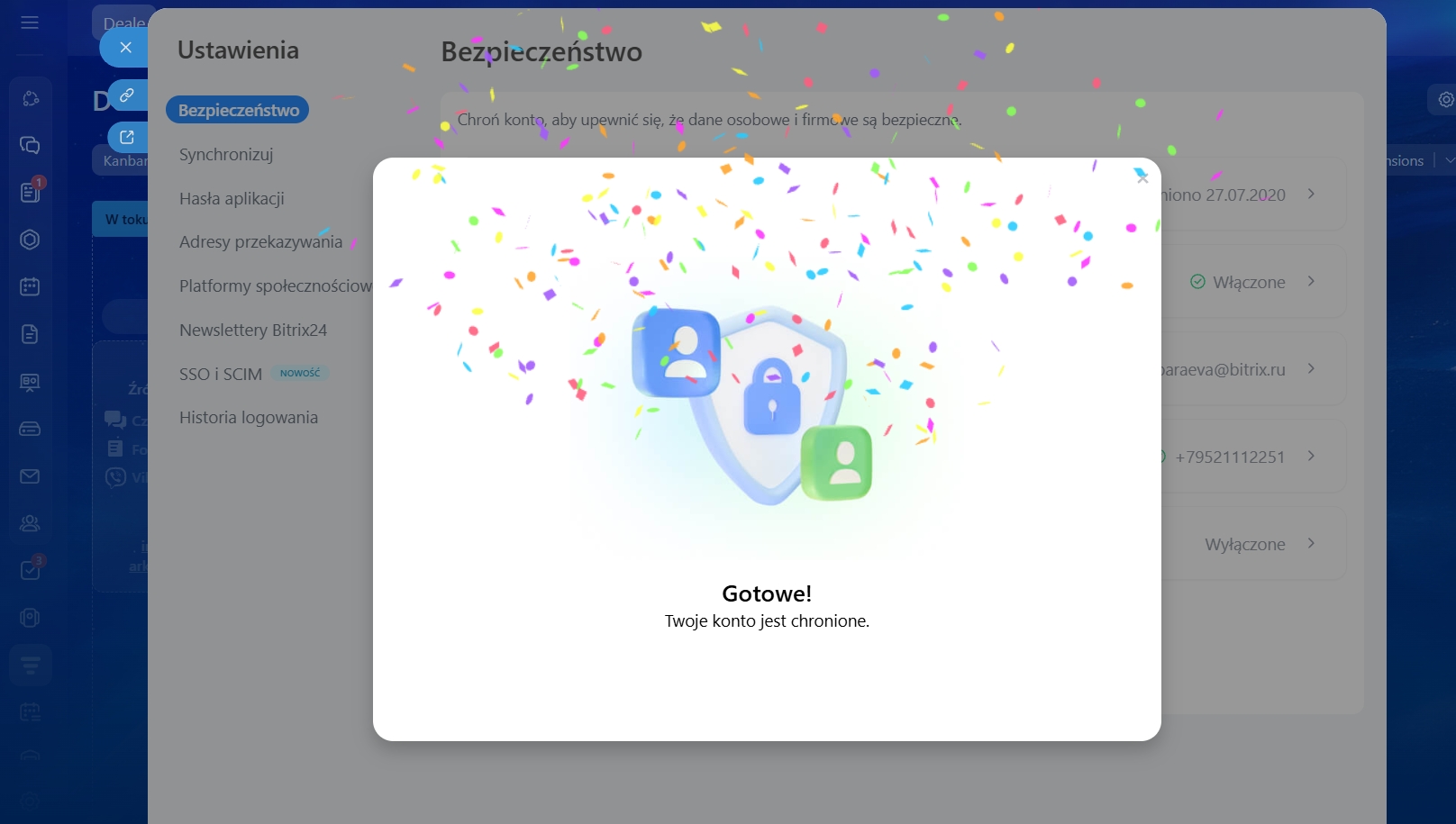Open the presentation board icon in sidebar
The height and width of the screenshot is (824, 1456).
tap(30, 382)
